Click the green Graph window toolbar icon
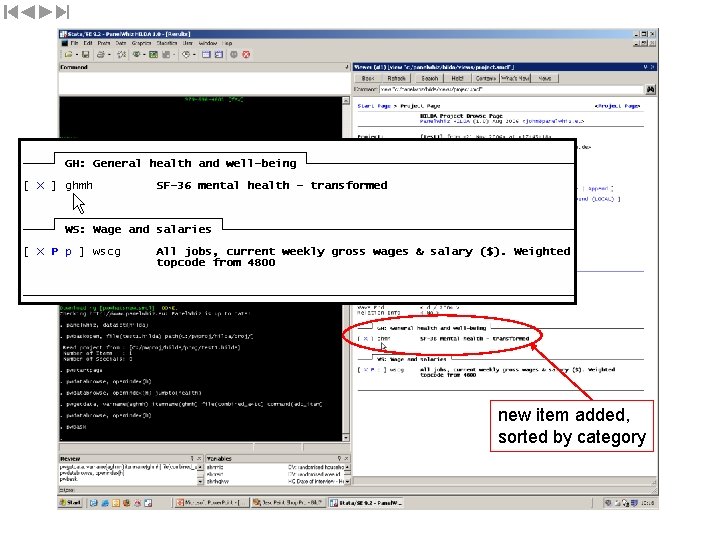Image resolution: width=720 pixels, height=540 pixels. click(153, 55)
